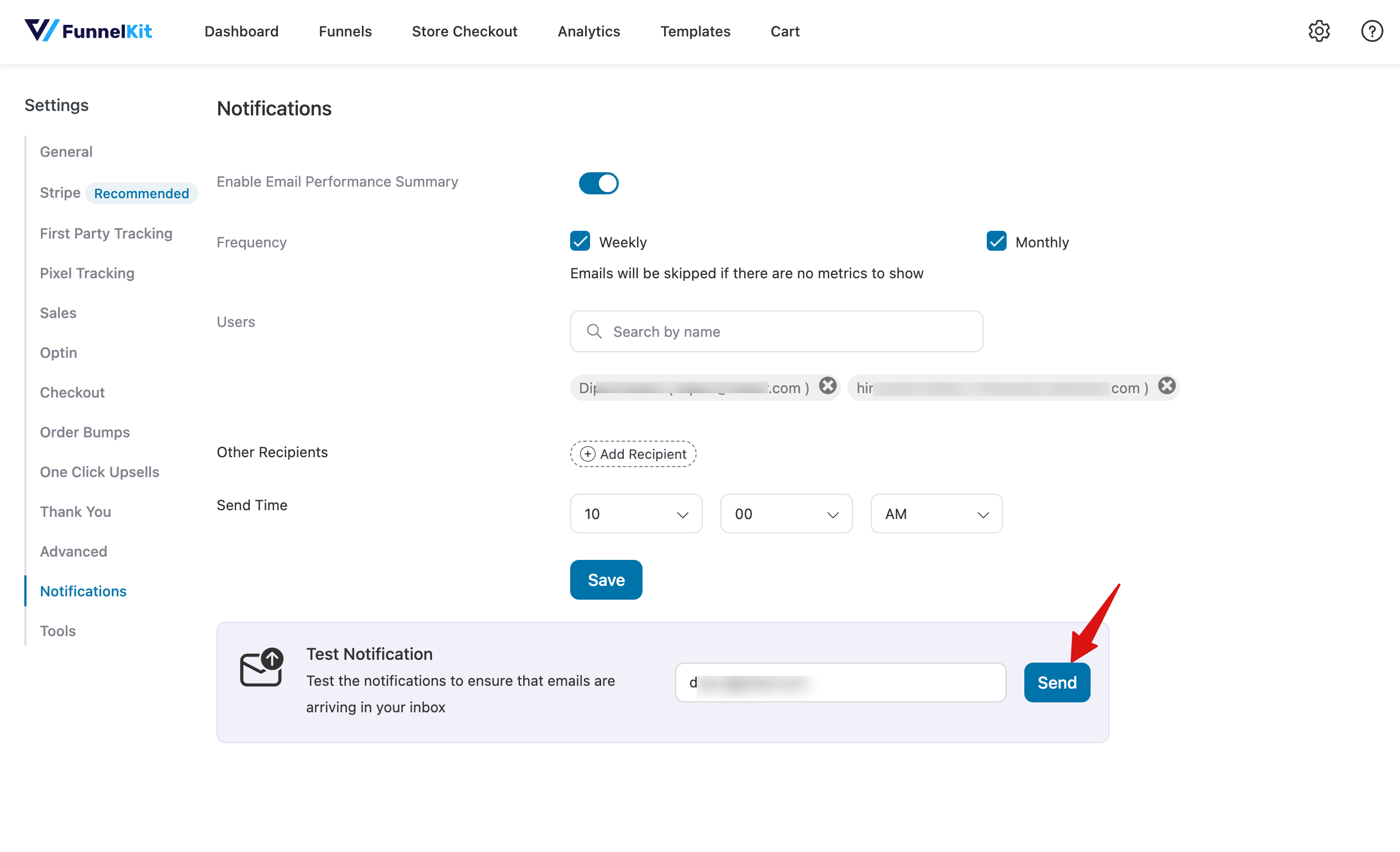Remove the first user tag via its X icon
1400x852 pixels.
[827, 385]
